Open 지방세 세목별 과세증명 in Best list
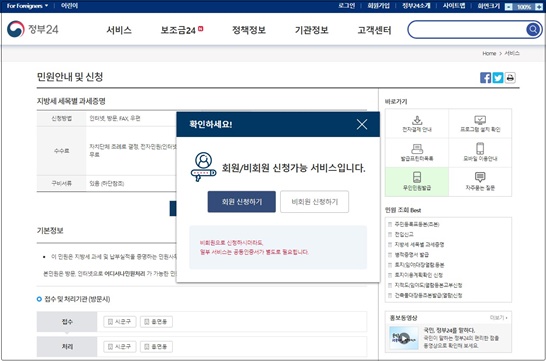The height and width of the screenshot is (361, 546). click(419, 244)
